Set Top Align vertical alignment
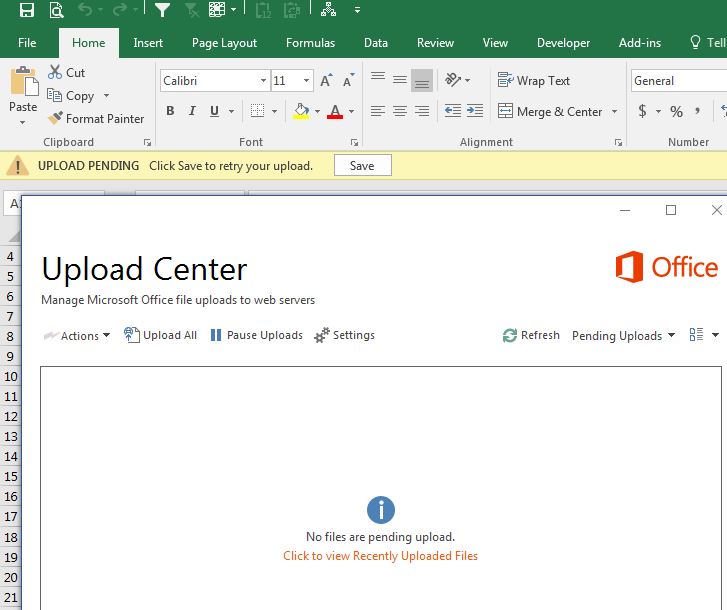Viewport: 727px width, 610px height. click(378, 80)
